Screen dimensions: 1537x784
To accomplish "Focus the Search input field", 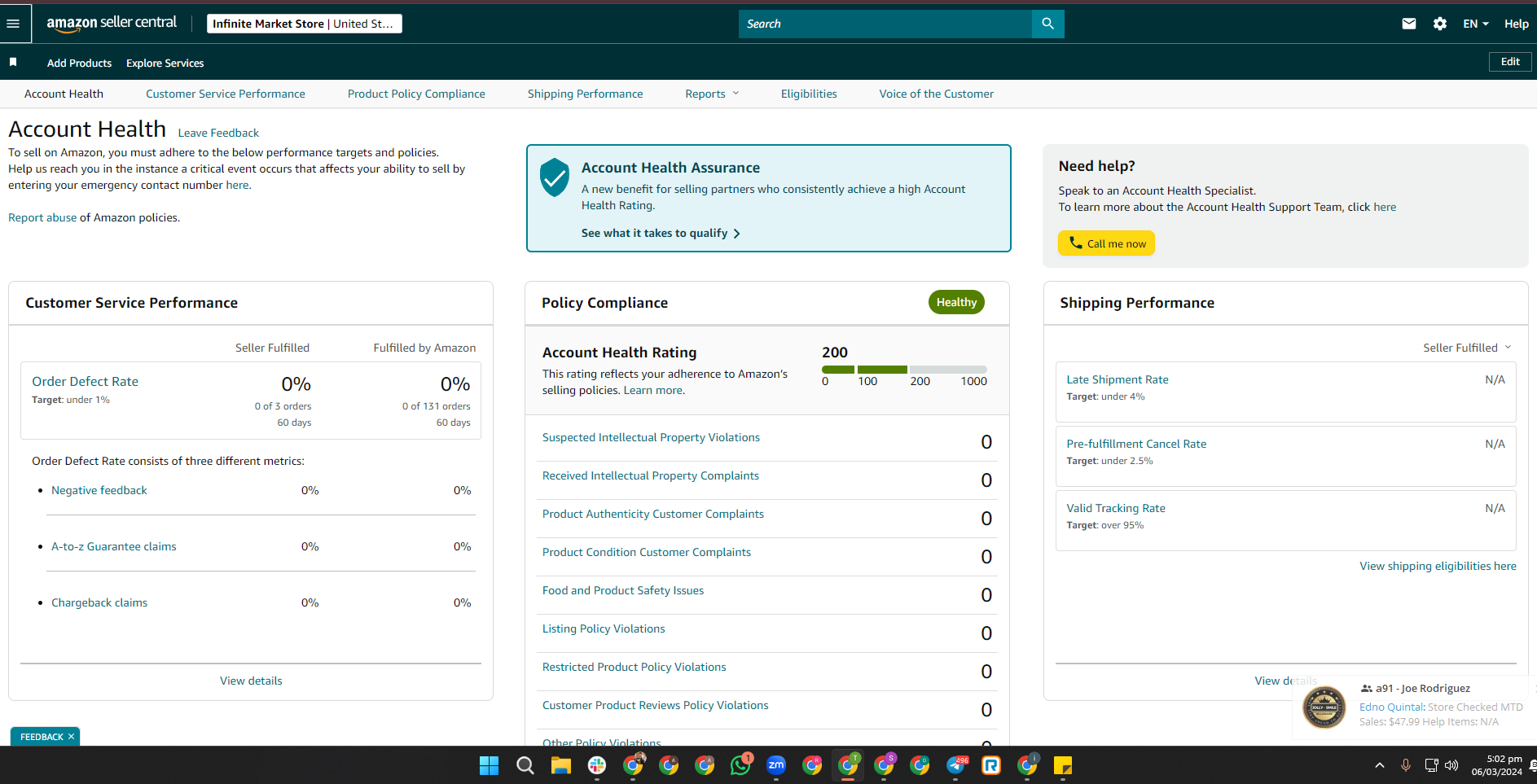I will click(x=885, y=24).
